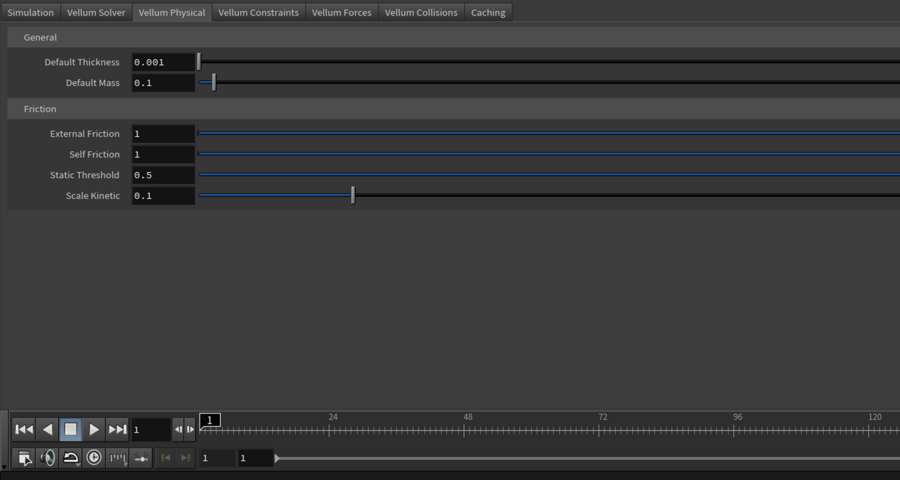
Task: Click the Scale Kinetic slider handle
Action: (x=353, y=196)
